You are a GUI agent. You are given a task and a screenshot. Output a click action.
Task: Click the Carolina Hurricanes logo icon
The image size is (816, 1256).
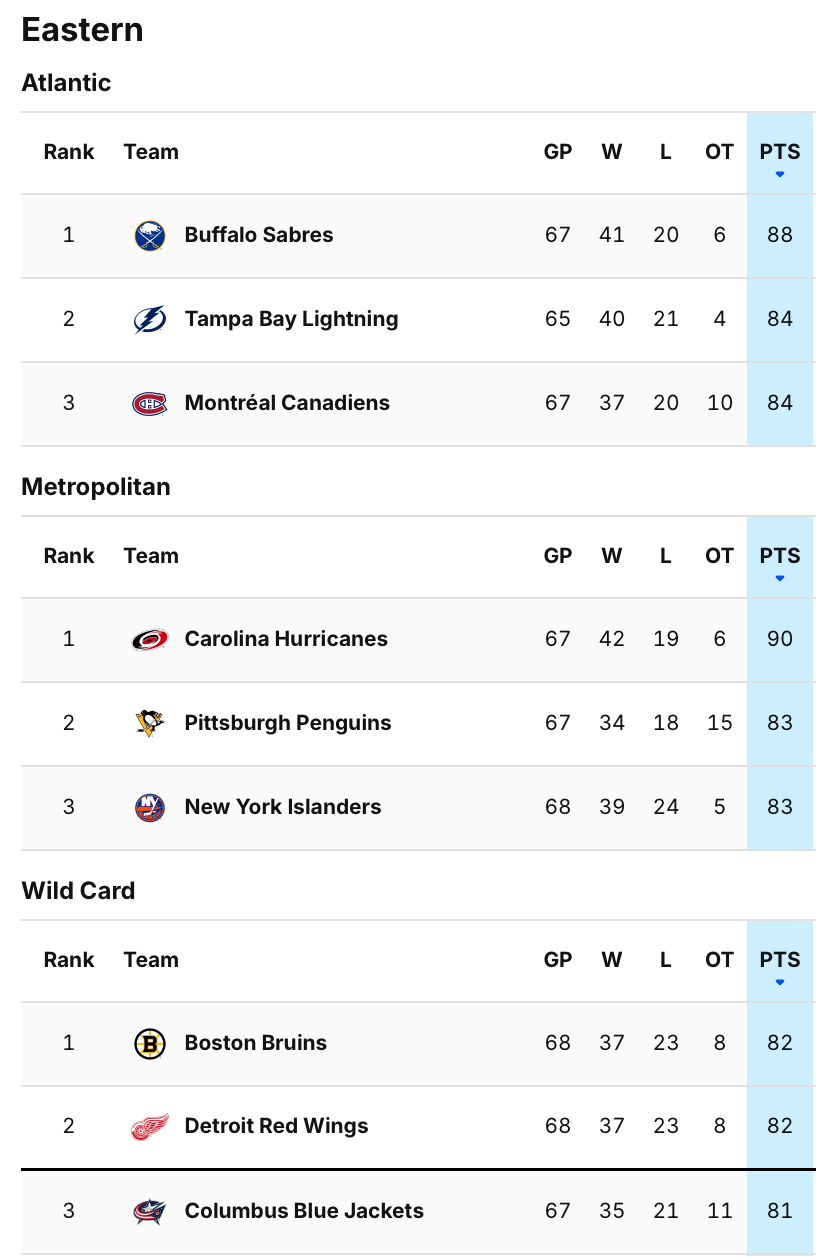pyautogui.click(x=150, y=640)
